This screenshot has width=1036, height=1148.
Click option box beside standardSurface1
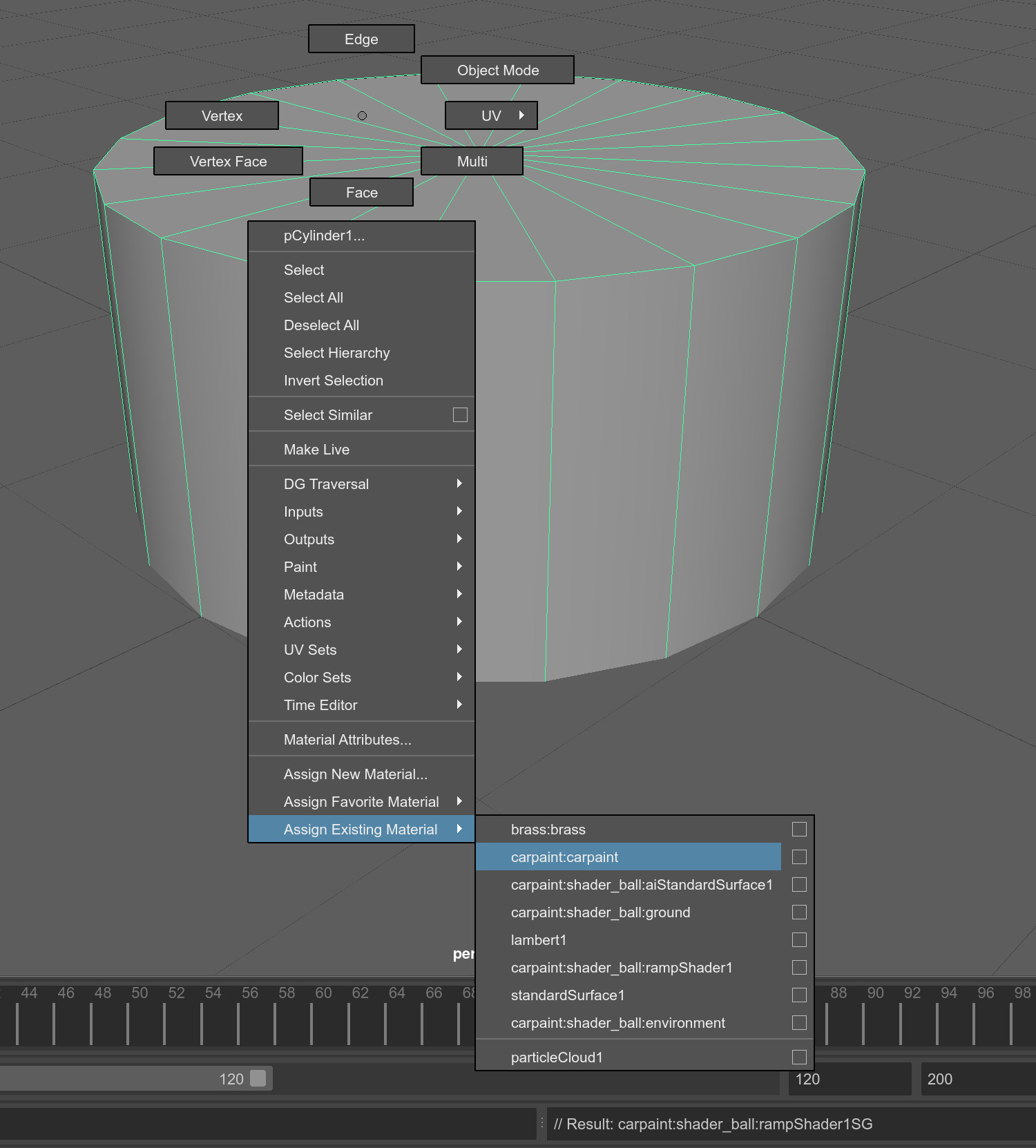[x=799, y=995]
